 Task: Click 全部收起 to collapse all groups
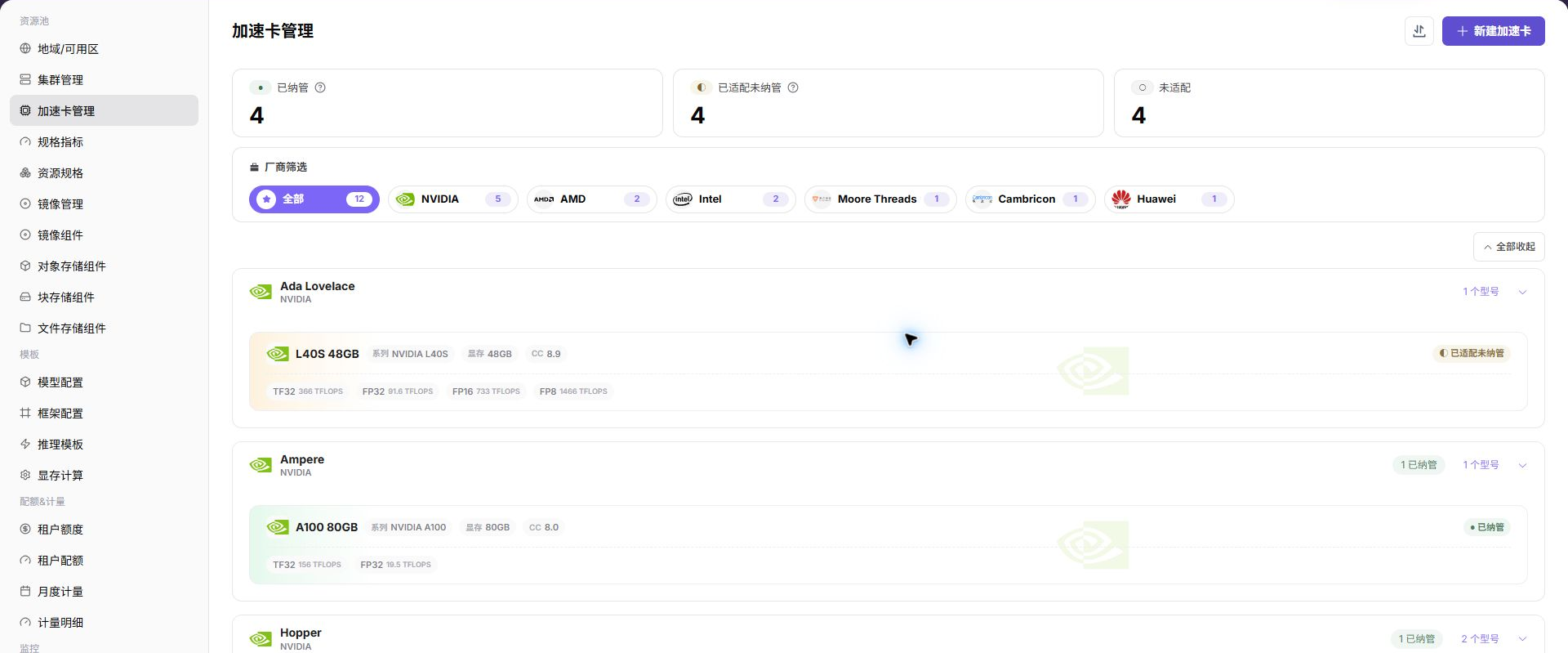pos(1509,247)
